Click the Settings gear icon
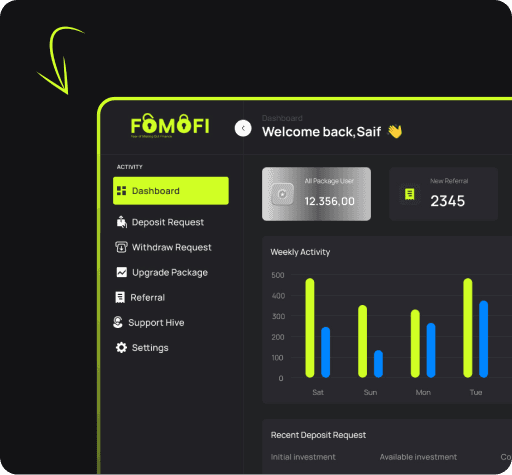 (x=121, y=347)
